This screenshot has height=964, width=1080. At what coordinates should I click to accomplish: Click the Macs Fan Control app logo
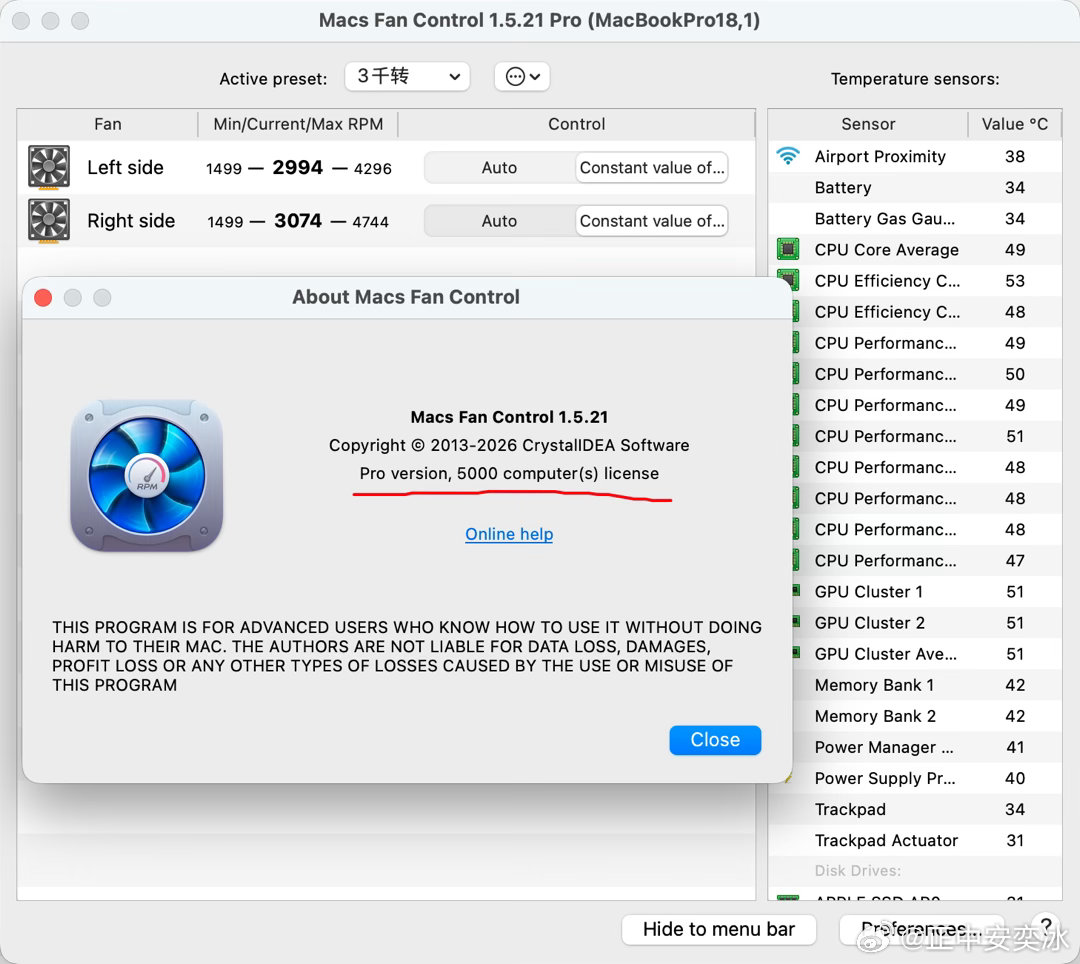click(x=147, y=475)
